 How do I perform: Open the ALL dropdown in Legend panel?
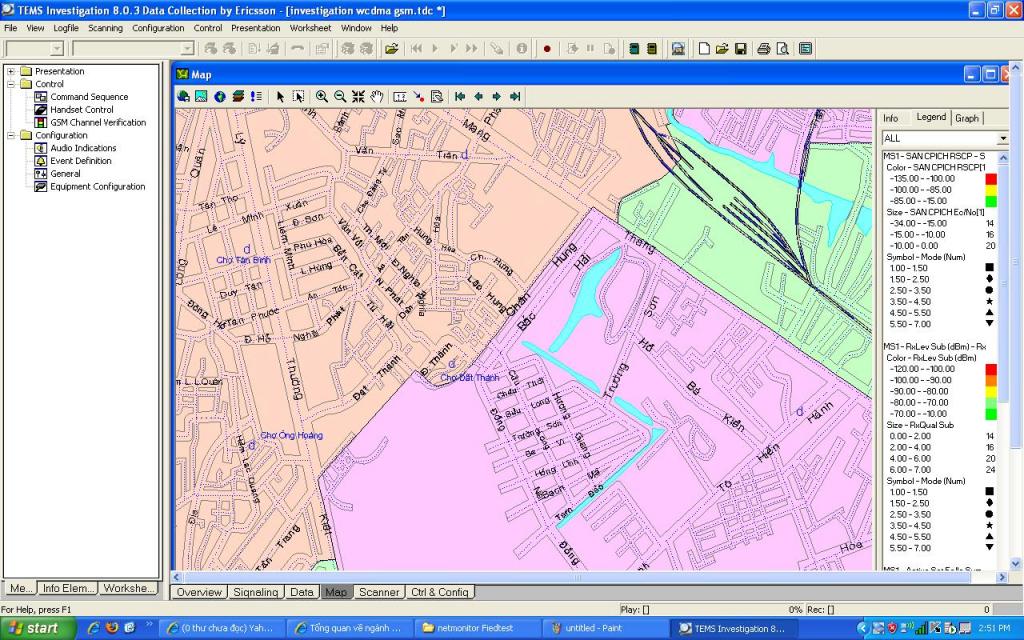(1002, 138)
